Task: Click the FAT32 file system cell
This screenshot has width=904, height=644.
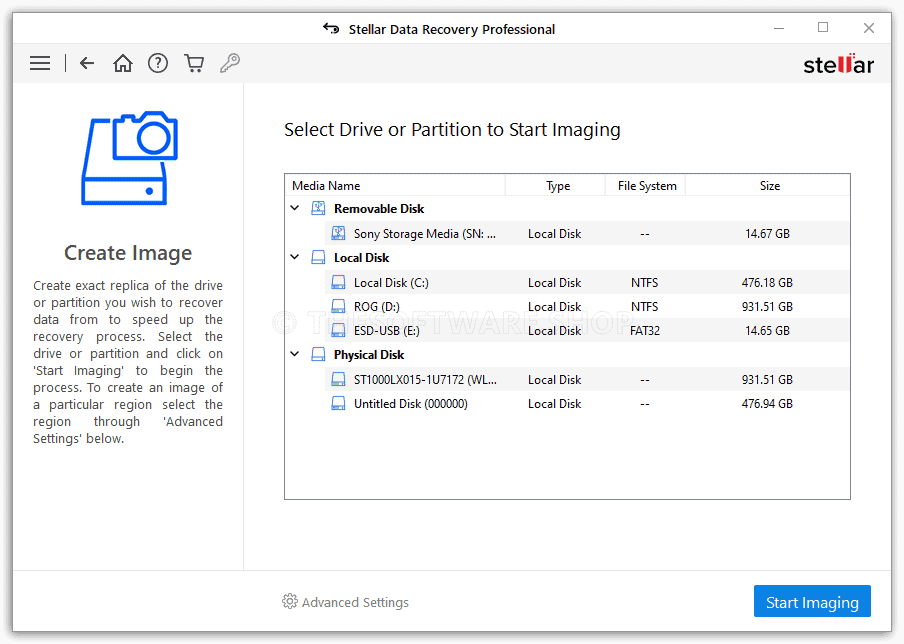Action: 645,331
